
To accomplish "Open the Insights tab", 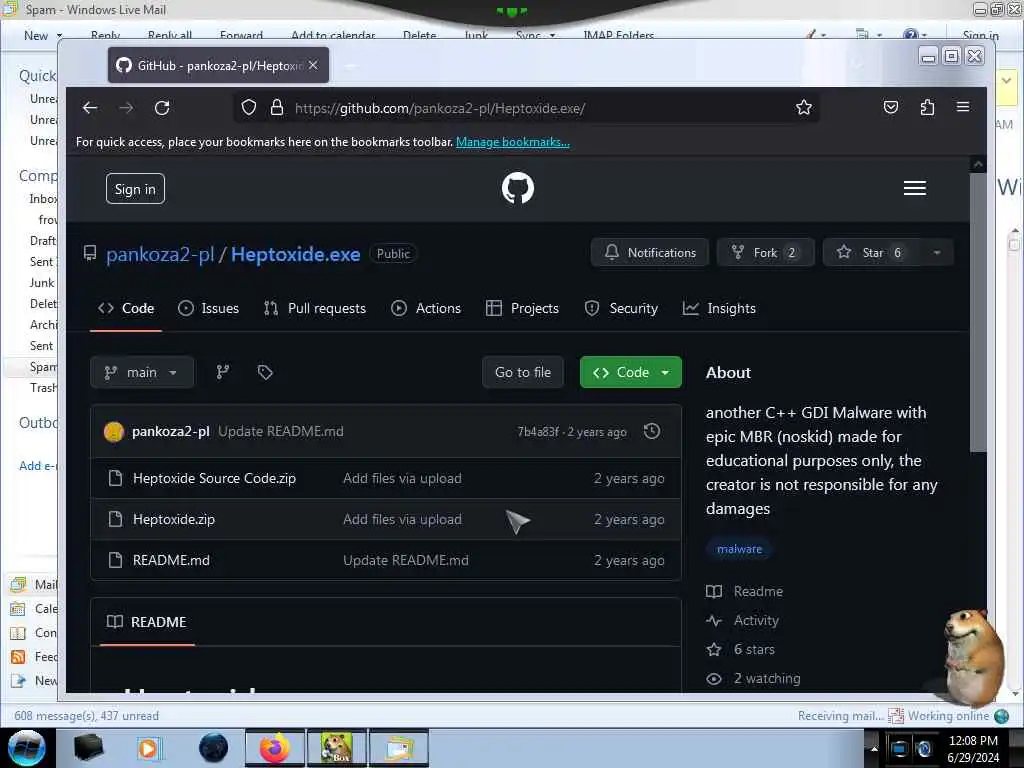I will tap(719, 308).
